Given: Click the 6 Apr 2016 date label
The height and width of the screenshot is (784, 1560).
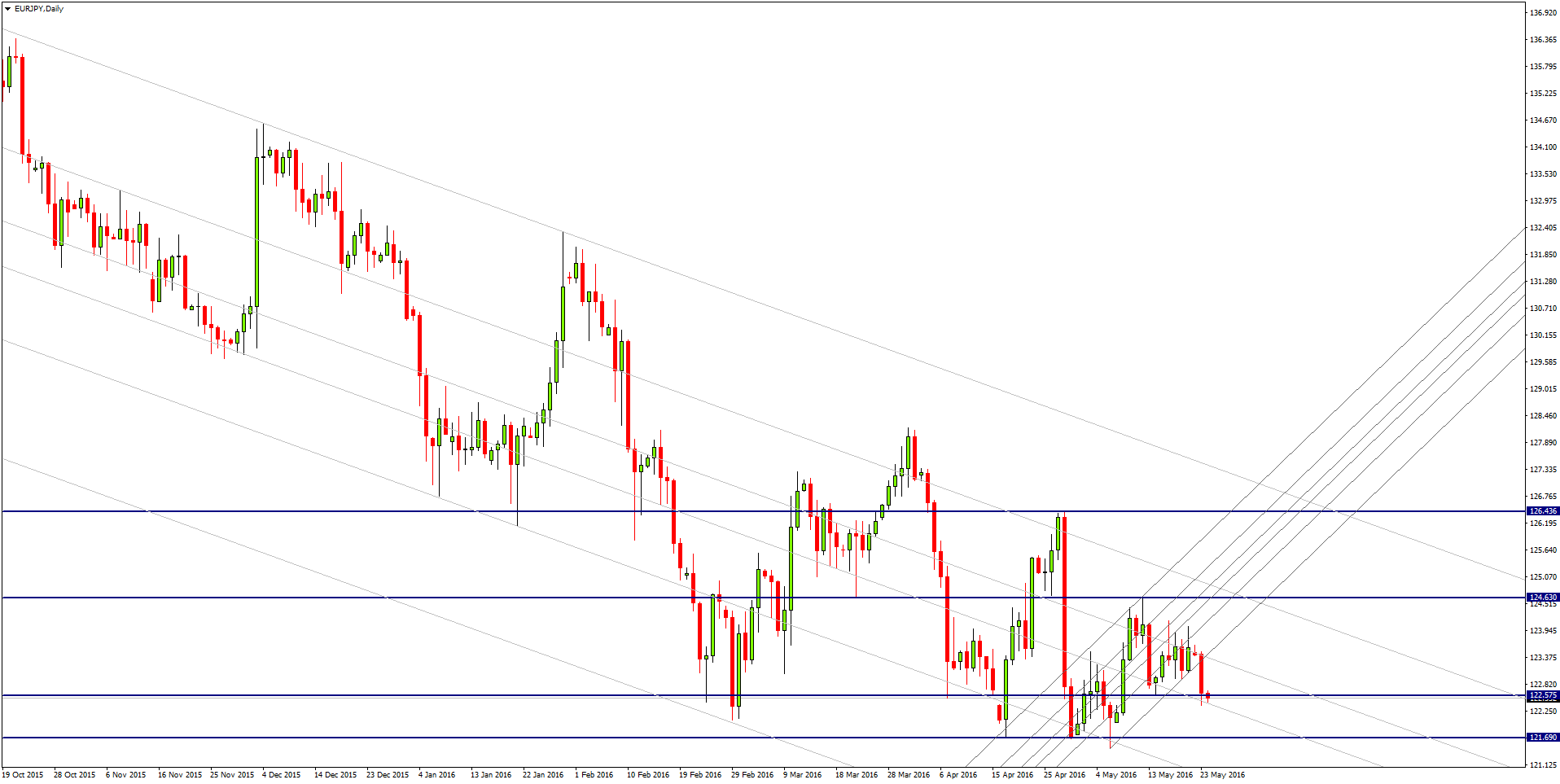Looking at the screenshot, I should pyautogui.click(x=958, y=775).
